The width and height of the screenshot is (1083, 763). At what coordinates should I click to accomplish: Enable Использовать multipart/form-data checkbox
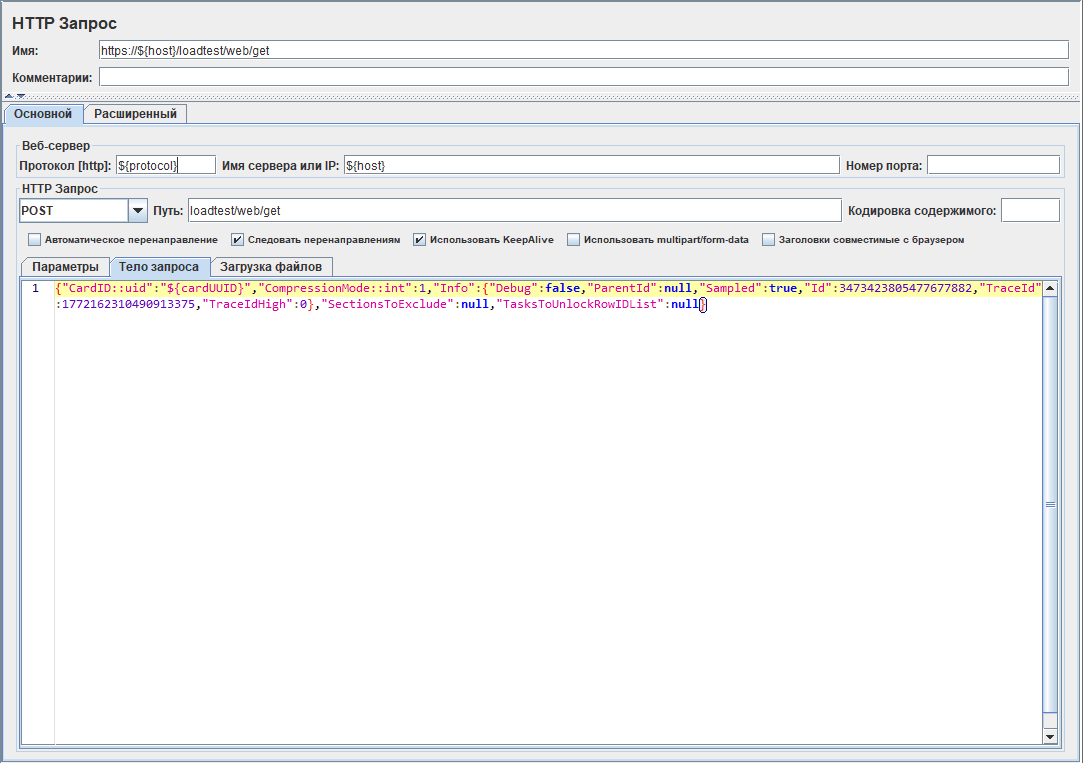coord(573,240)
